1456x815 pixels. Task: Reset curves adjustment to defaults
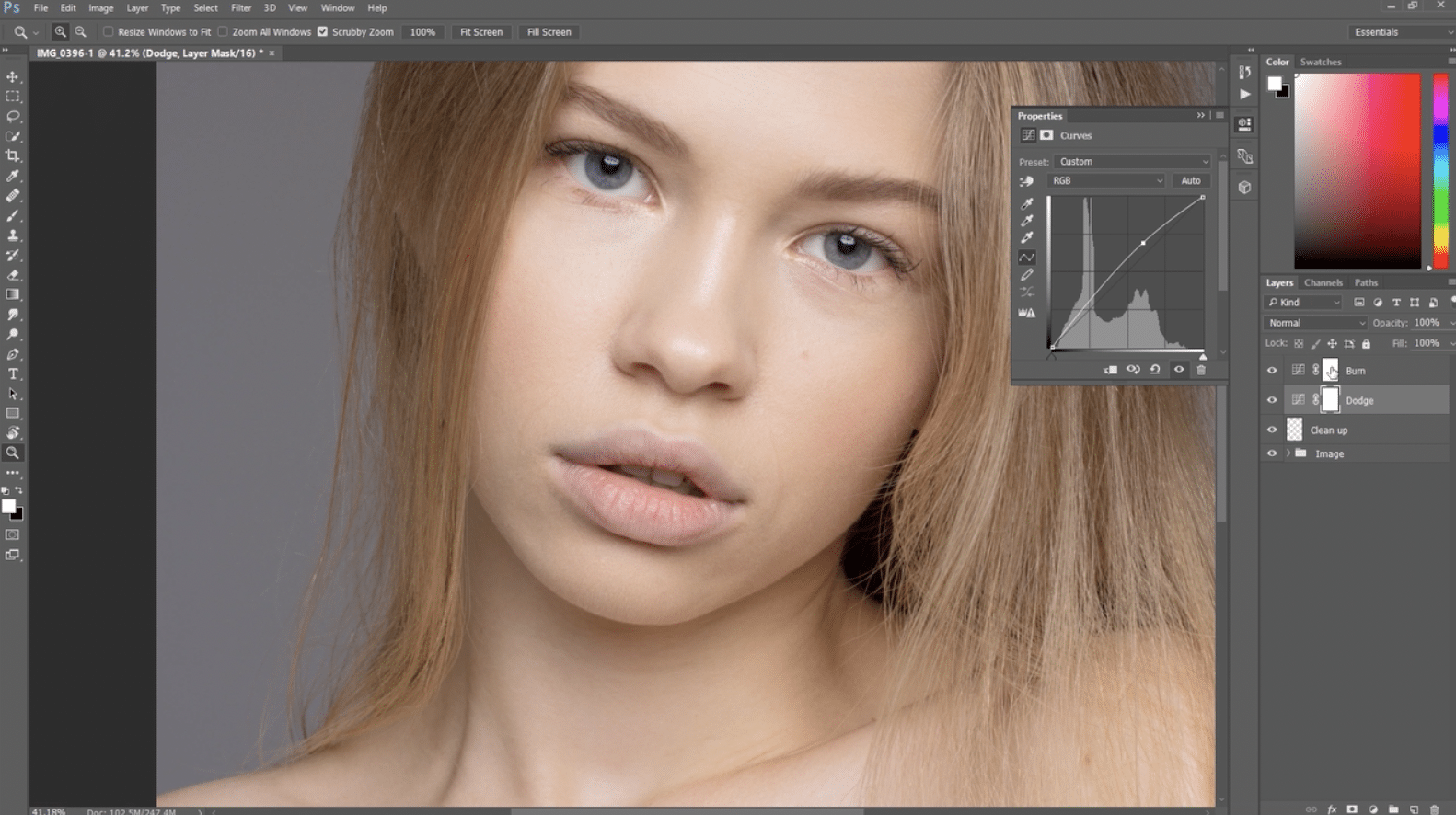1155,370
